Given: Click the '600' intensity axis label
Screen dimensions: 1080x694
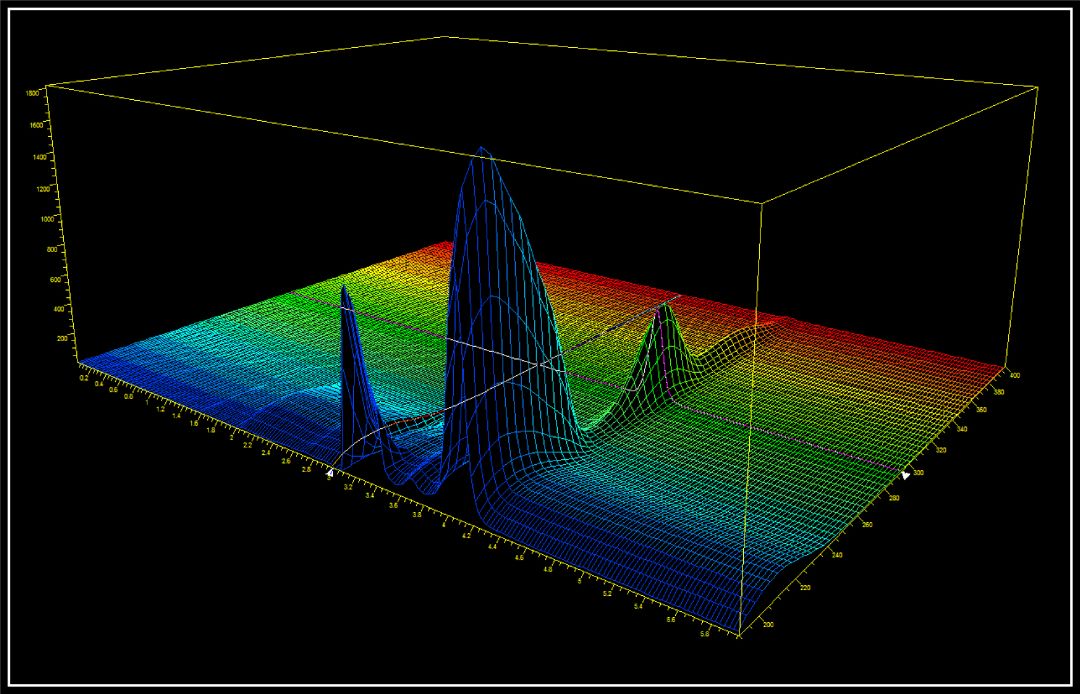Looking at the screenshot, I should [x=55, y=280].
